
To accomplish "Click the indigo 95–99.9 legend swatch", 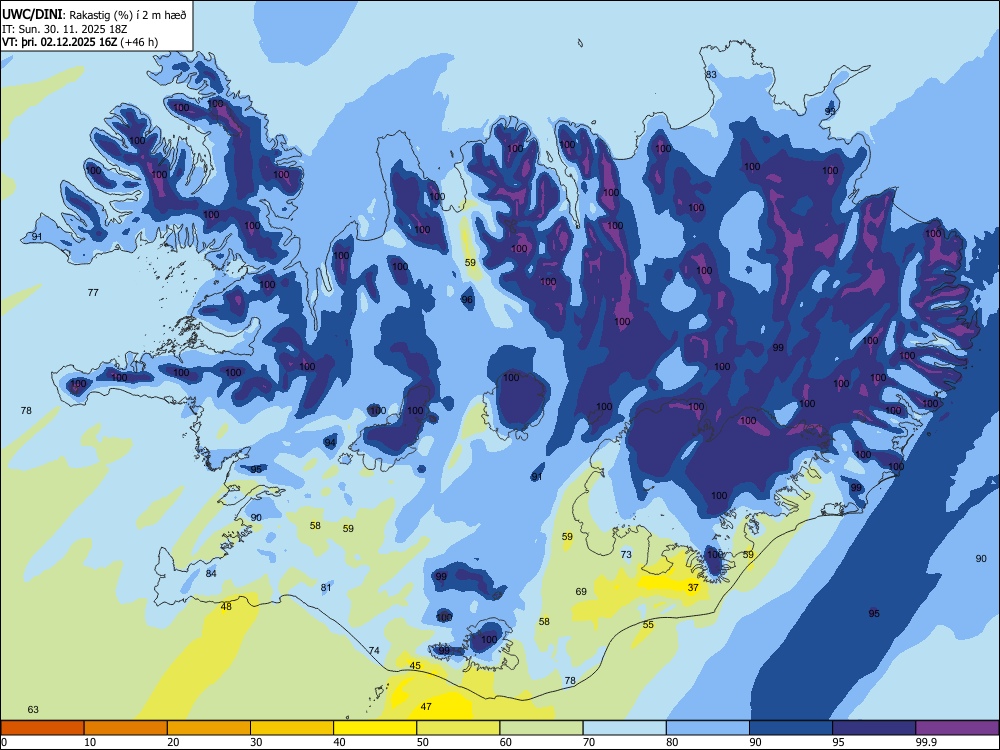I will (874, 728).
